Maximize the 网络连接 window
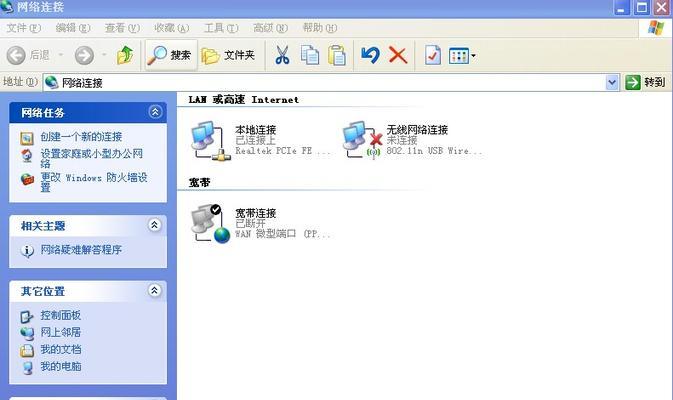This screenshot has height=400, width=673. (x=642, y=7)
